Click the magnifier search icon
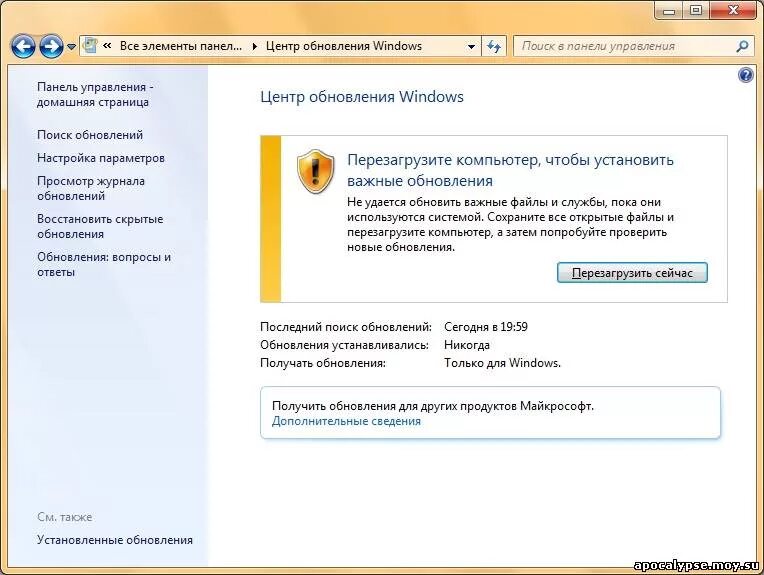The image size is (764, 575). tap(742, 46)
